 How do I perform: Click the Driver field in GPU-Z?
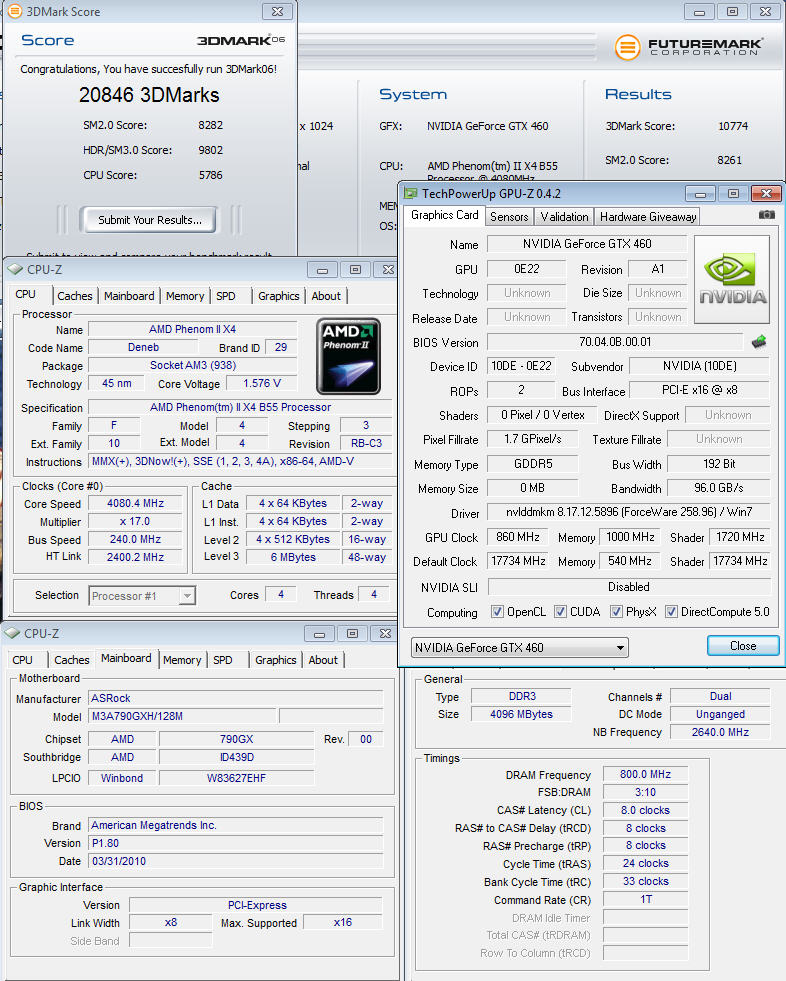pos(628,512)
